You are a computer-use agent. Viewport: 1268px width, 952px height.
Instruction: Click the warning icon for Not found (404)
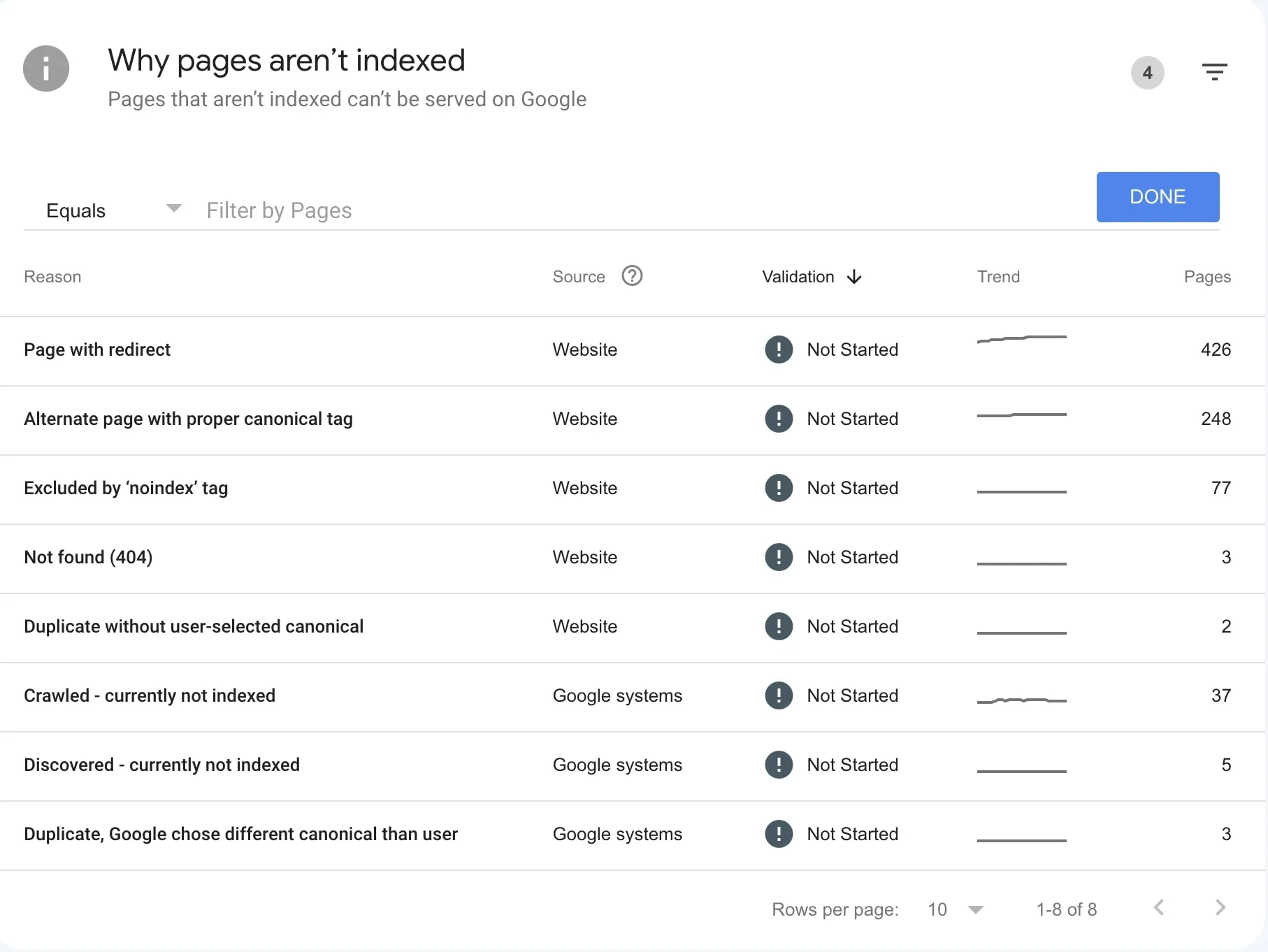(x=778, y=557)
